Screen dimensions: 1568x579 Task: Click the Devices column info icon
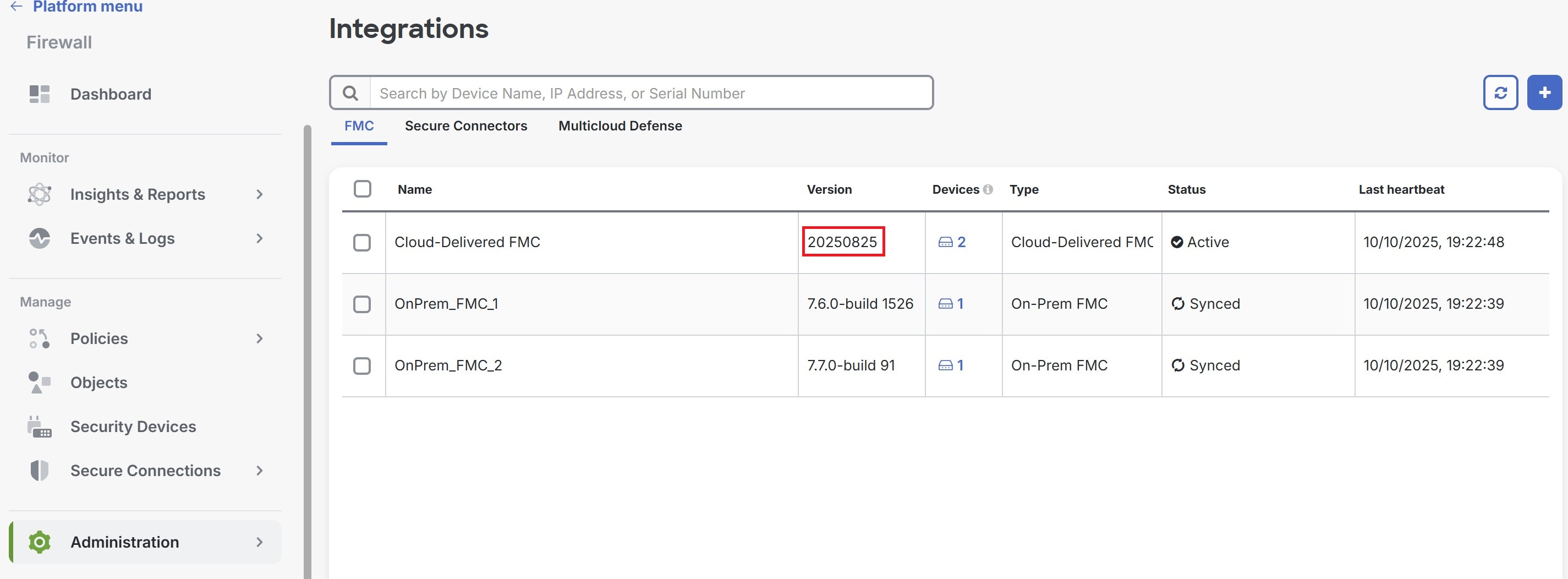pos(988,189)
